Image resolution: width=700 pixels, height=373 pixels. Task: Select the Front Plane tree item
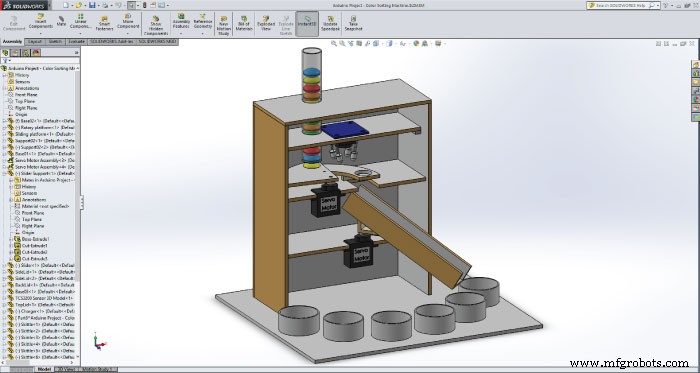pyautogui.click(x=26, y=95)
